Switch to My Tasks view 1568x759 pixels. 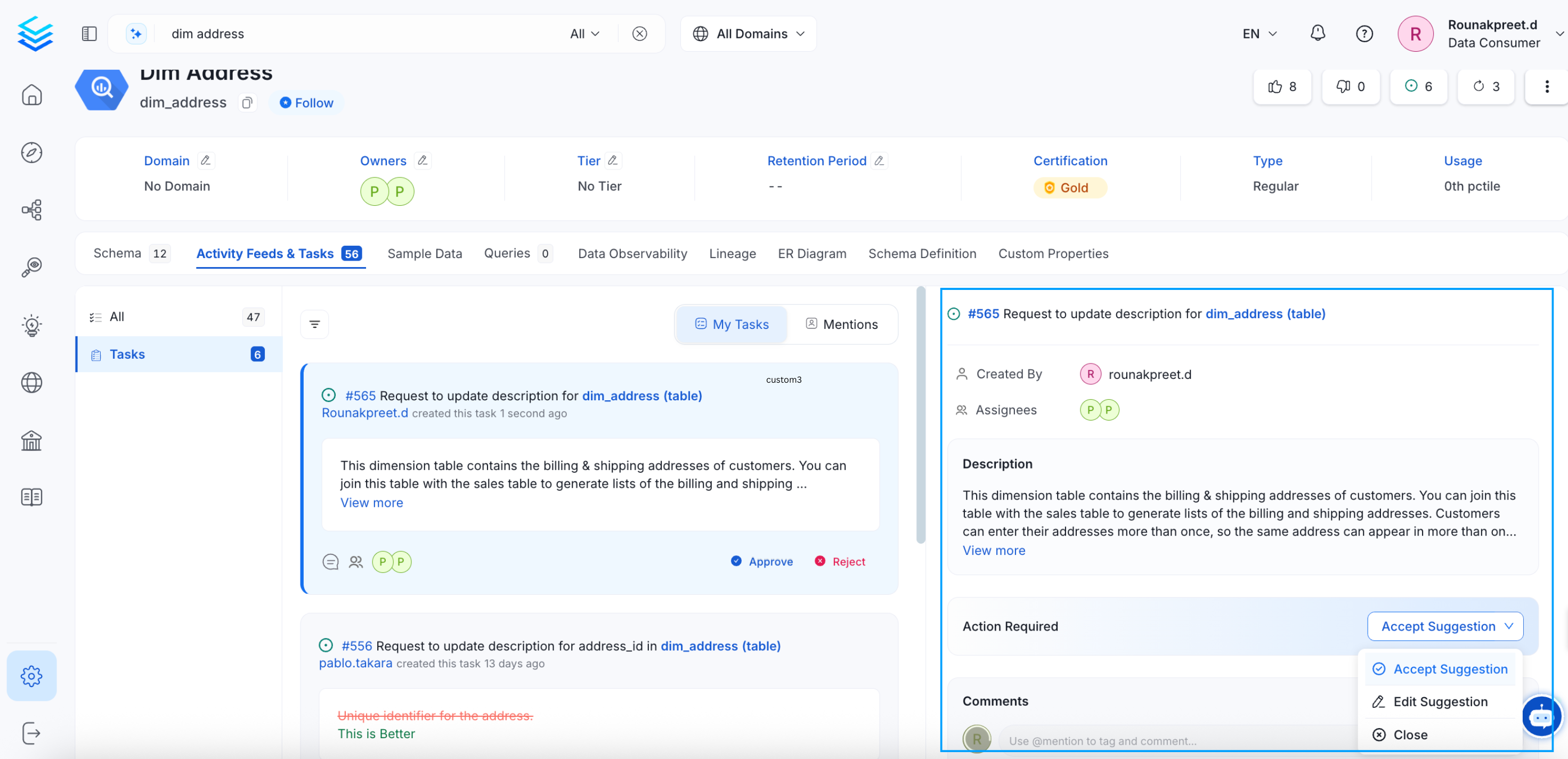pos(732,324)
